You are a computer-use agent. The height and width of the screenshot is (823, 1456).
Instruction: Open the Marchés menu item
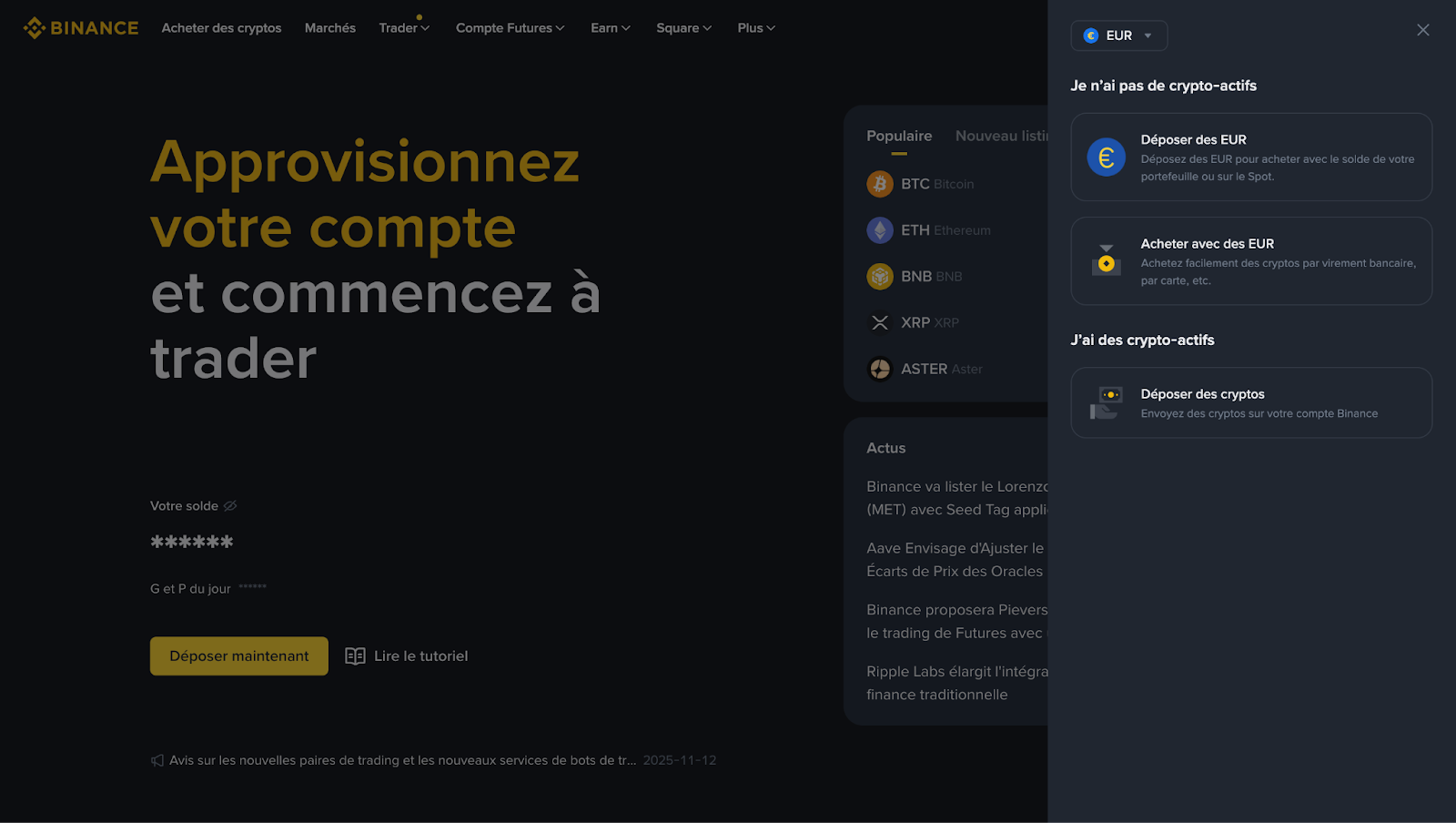point(329,27)
